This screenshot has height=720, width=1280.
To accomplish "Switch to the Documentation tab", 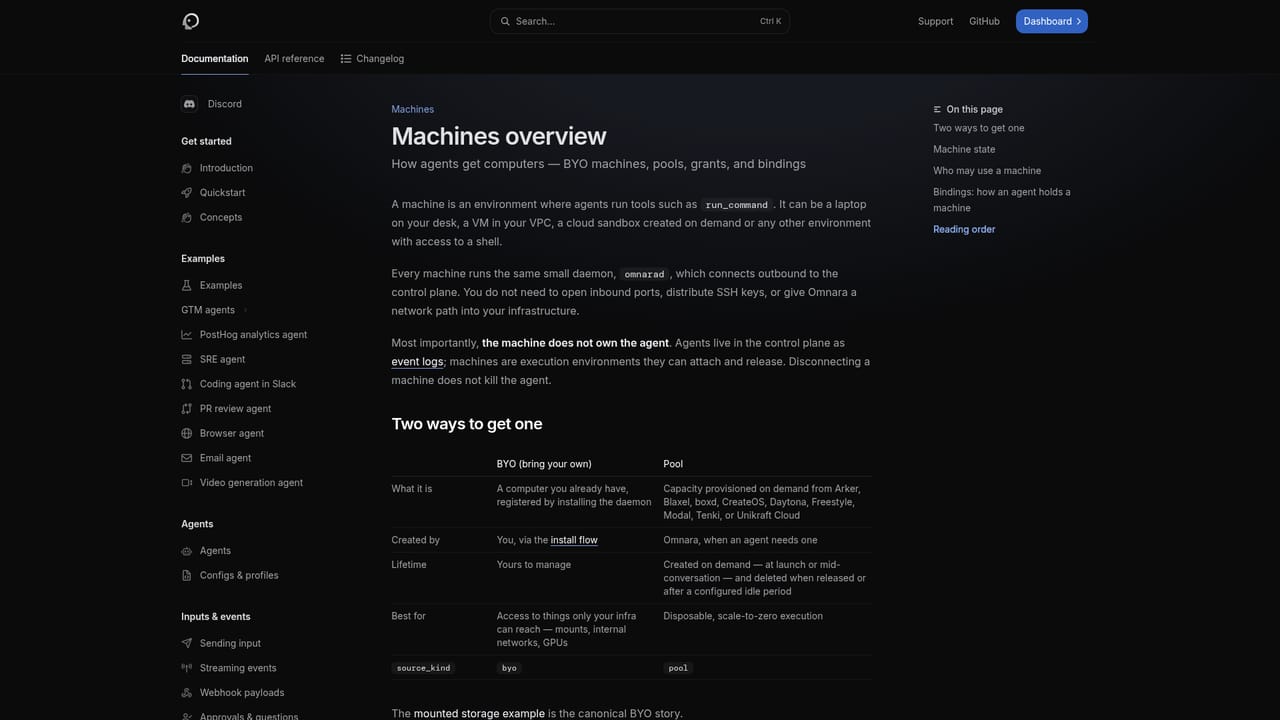I will 215,59.
